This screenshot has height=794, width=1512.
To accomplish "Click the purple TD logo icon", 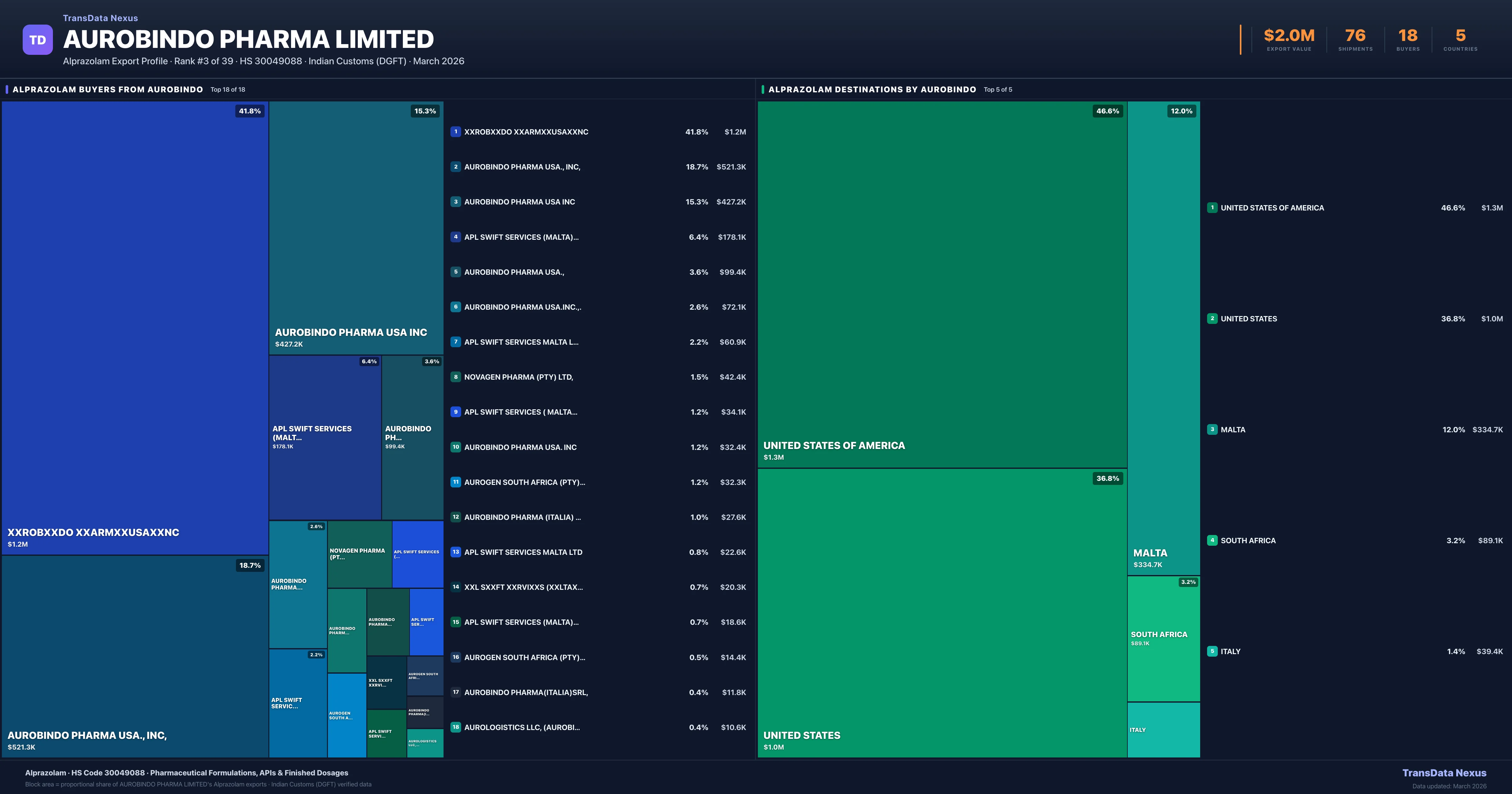I will (37, 40).
